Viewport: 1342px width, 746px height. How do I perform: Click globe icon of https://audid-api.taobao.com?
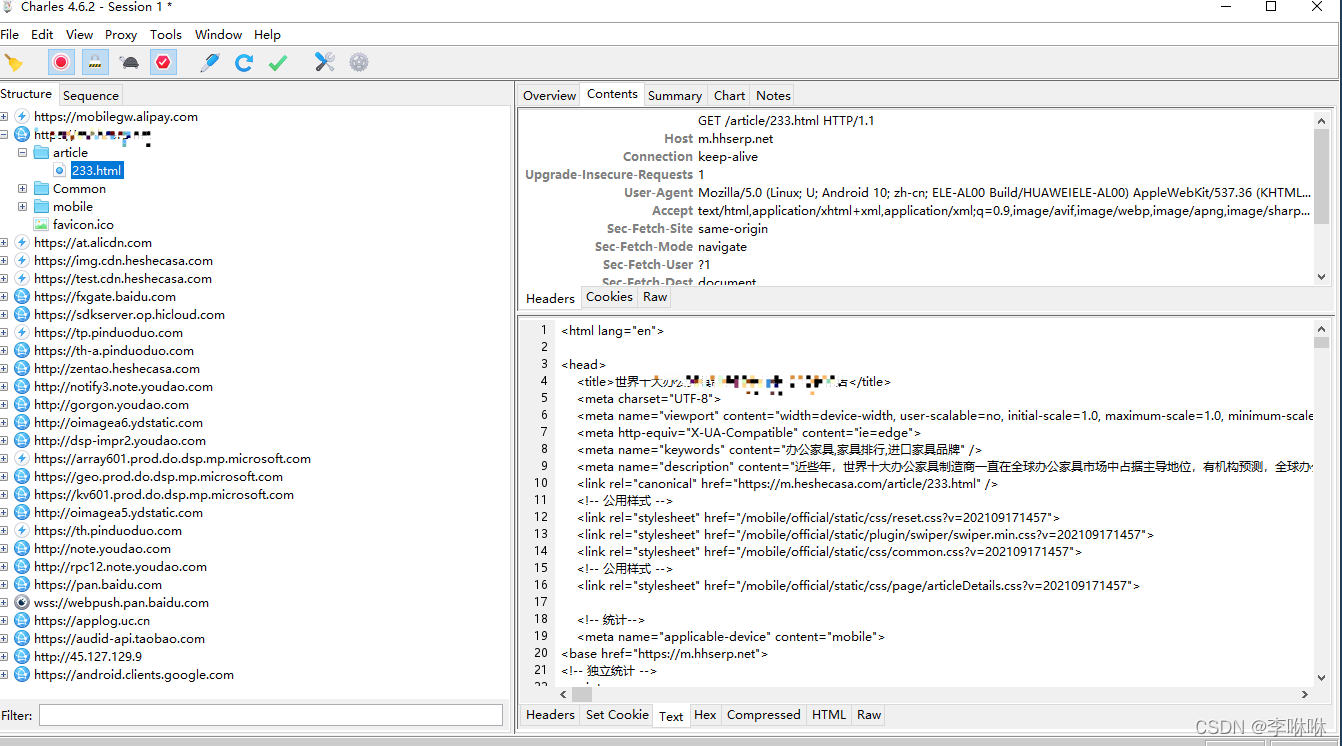coord(22,639)
